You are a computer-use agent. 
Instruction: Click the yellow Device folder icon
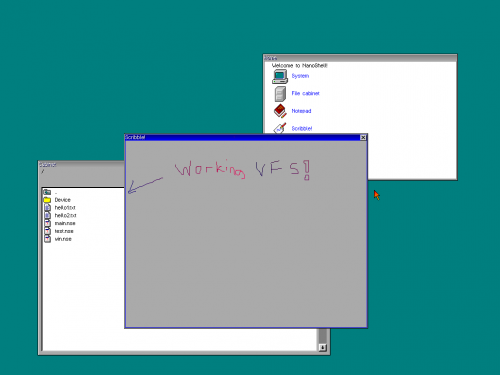click(x=47, y=200)
